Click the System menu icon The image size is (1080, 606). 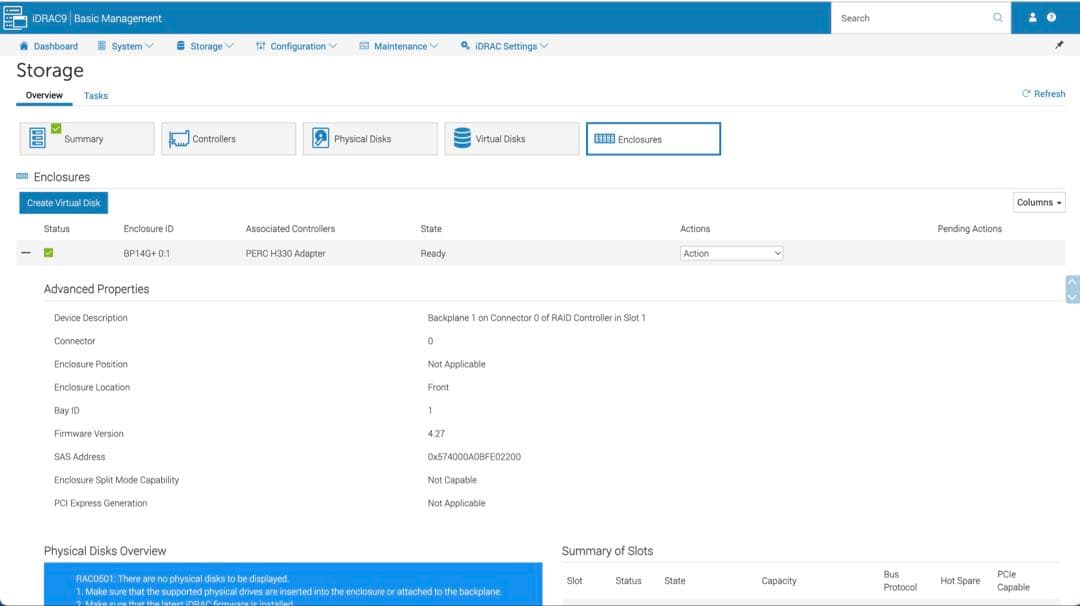click(x=102, y=46)
